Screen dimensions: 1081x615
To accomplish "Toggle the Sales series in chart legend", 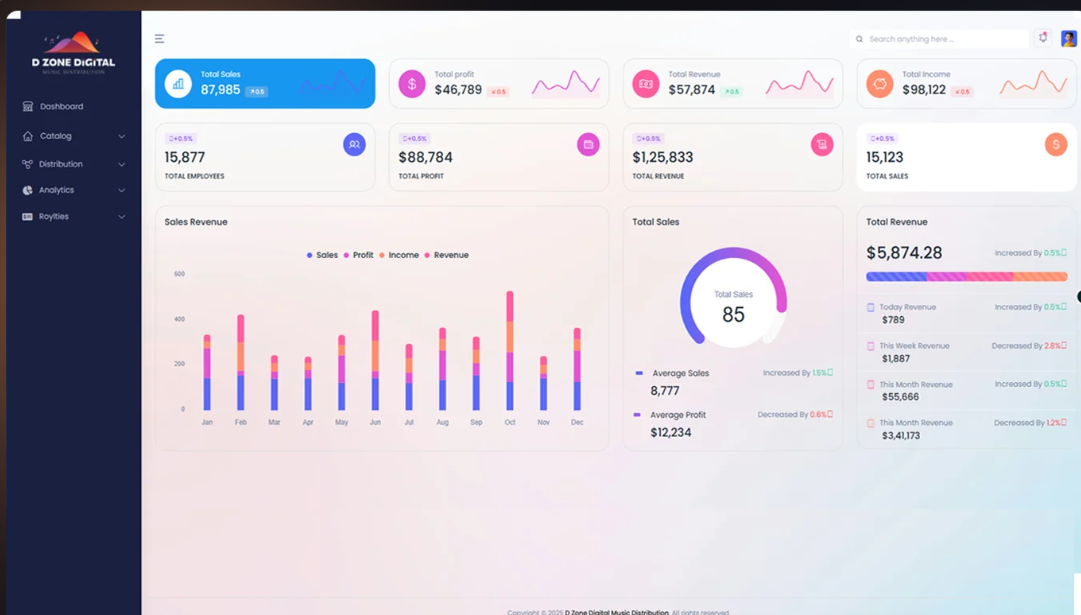I will [322, 255].
